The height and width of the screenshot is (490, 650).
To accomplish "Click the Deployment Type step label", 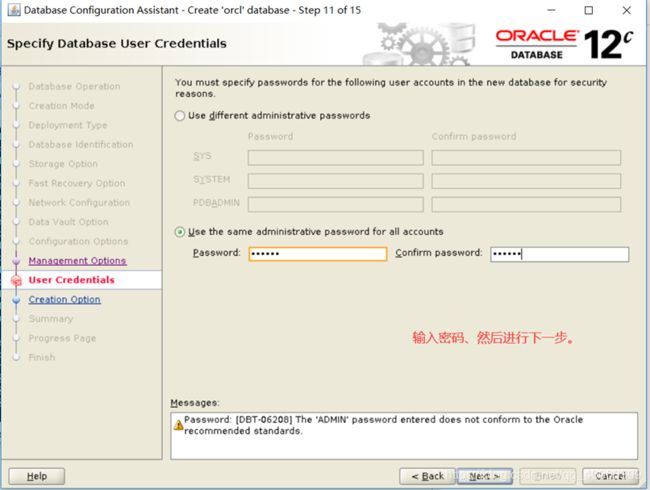I will pyautogui.click(x=68, y=125).
